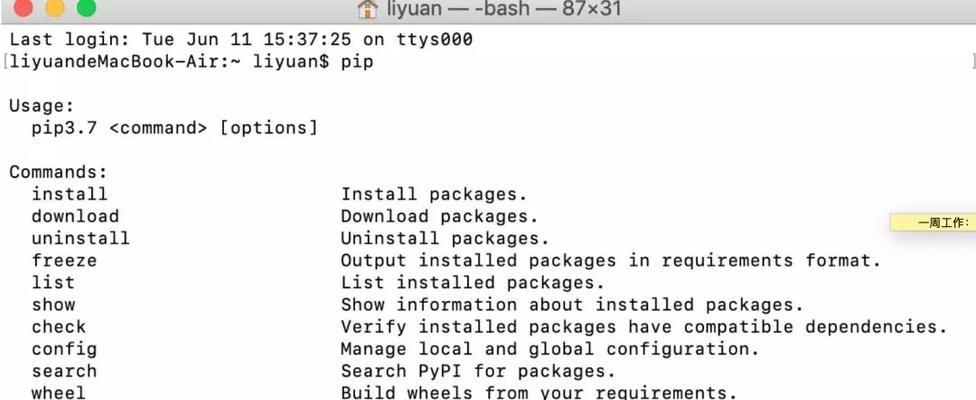Click the 'config' command name

click(x=64, y=349)
